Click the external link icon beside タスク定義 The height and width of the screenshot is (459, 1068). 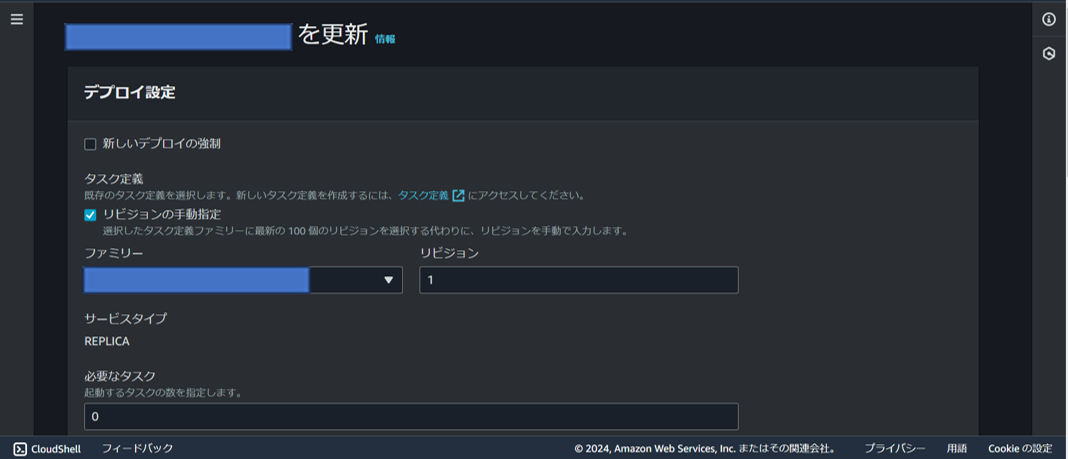[458, 195]
